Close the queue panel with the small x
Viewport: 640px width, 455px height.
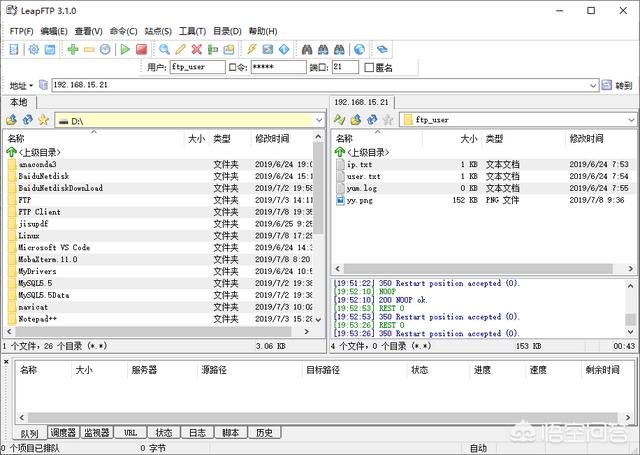tap(6, 362)
